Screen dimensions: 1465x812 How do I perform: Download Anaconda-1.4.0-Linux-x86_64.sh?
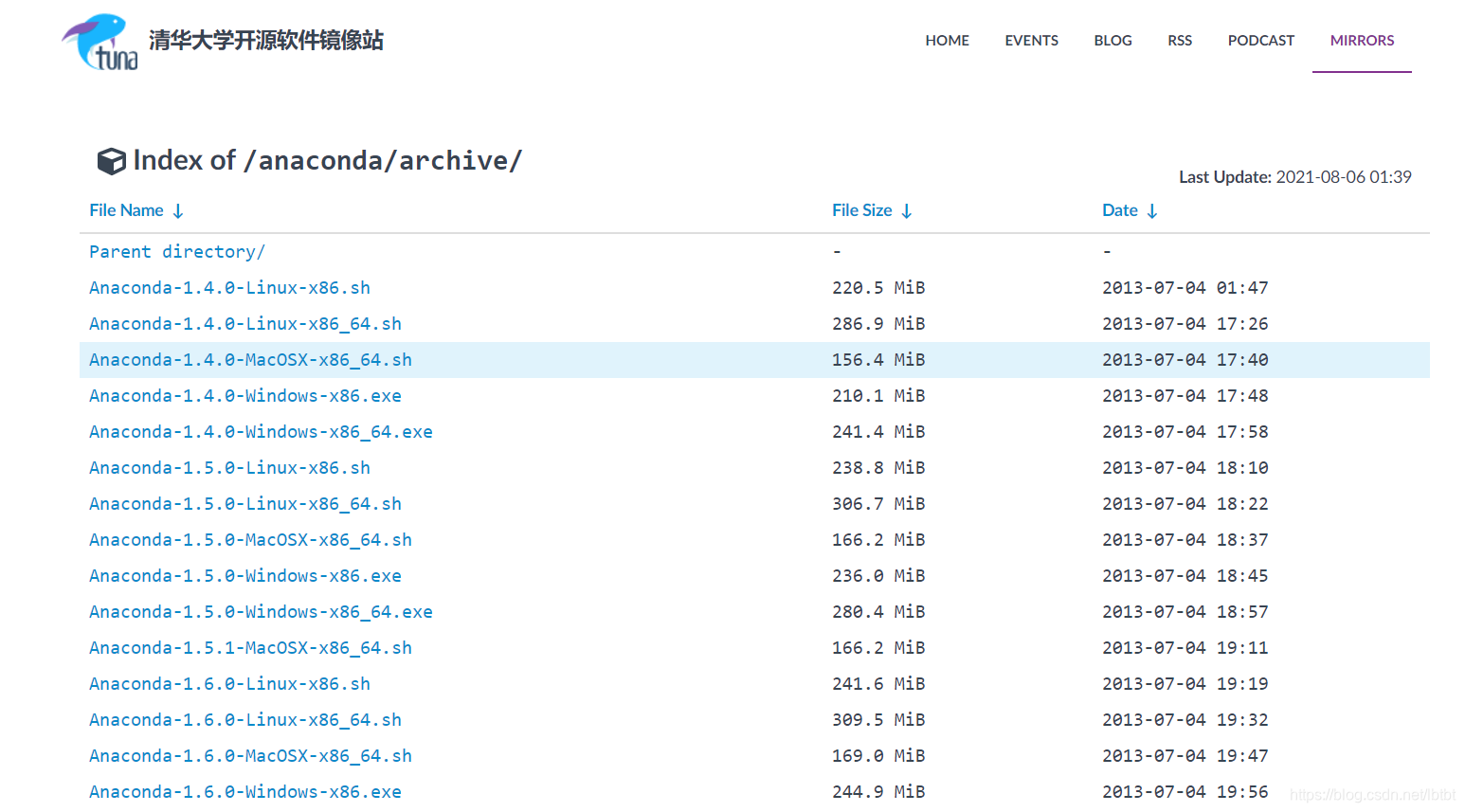(x=245, y=324)
